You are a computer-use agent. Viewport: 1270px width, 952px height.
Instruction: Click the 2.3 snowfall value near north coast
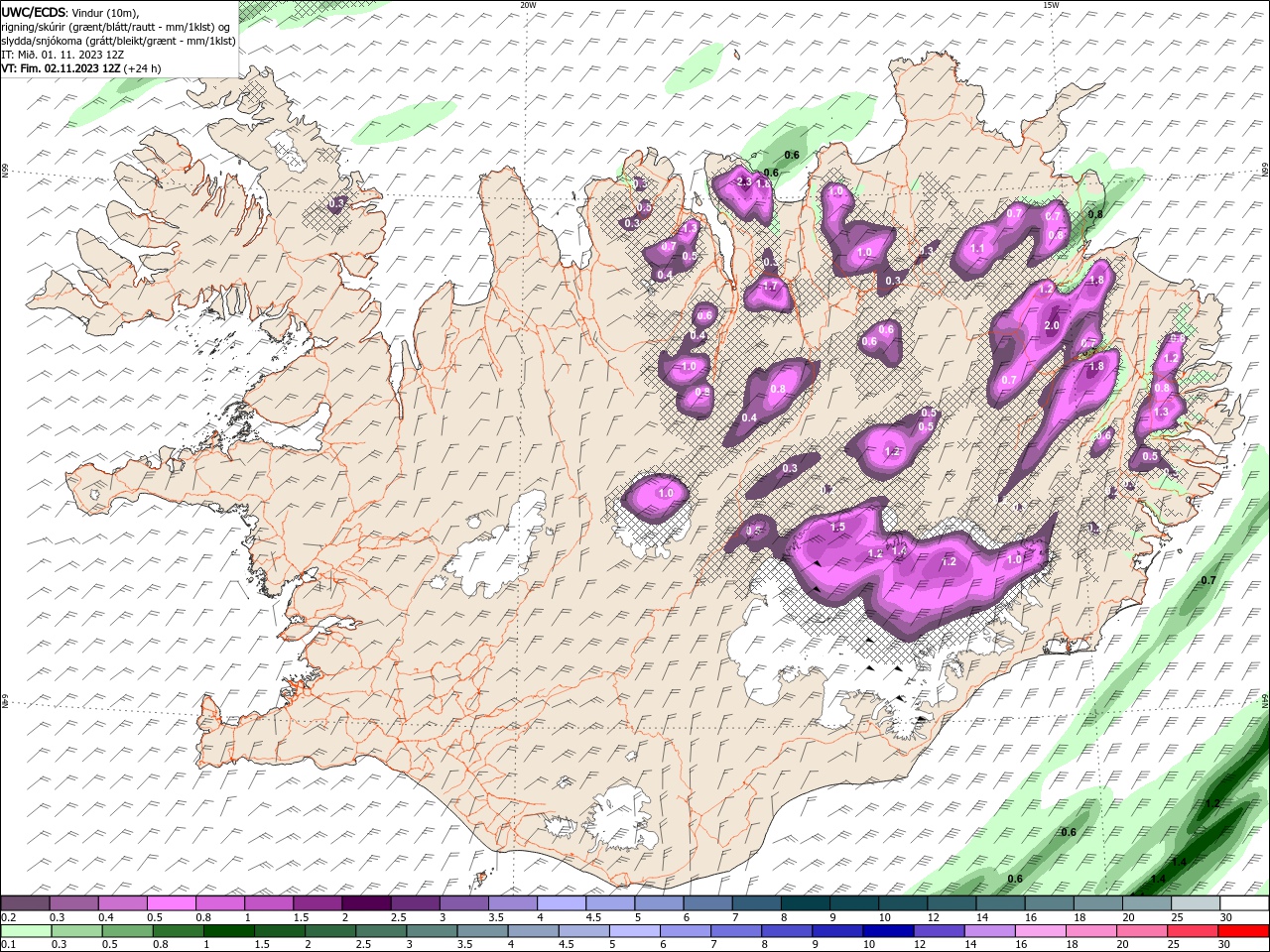743,181
